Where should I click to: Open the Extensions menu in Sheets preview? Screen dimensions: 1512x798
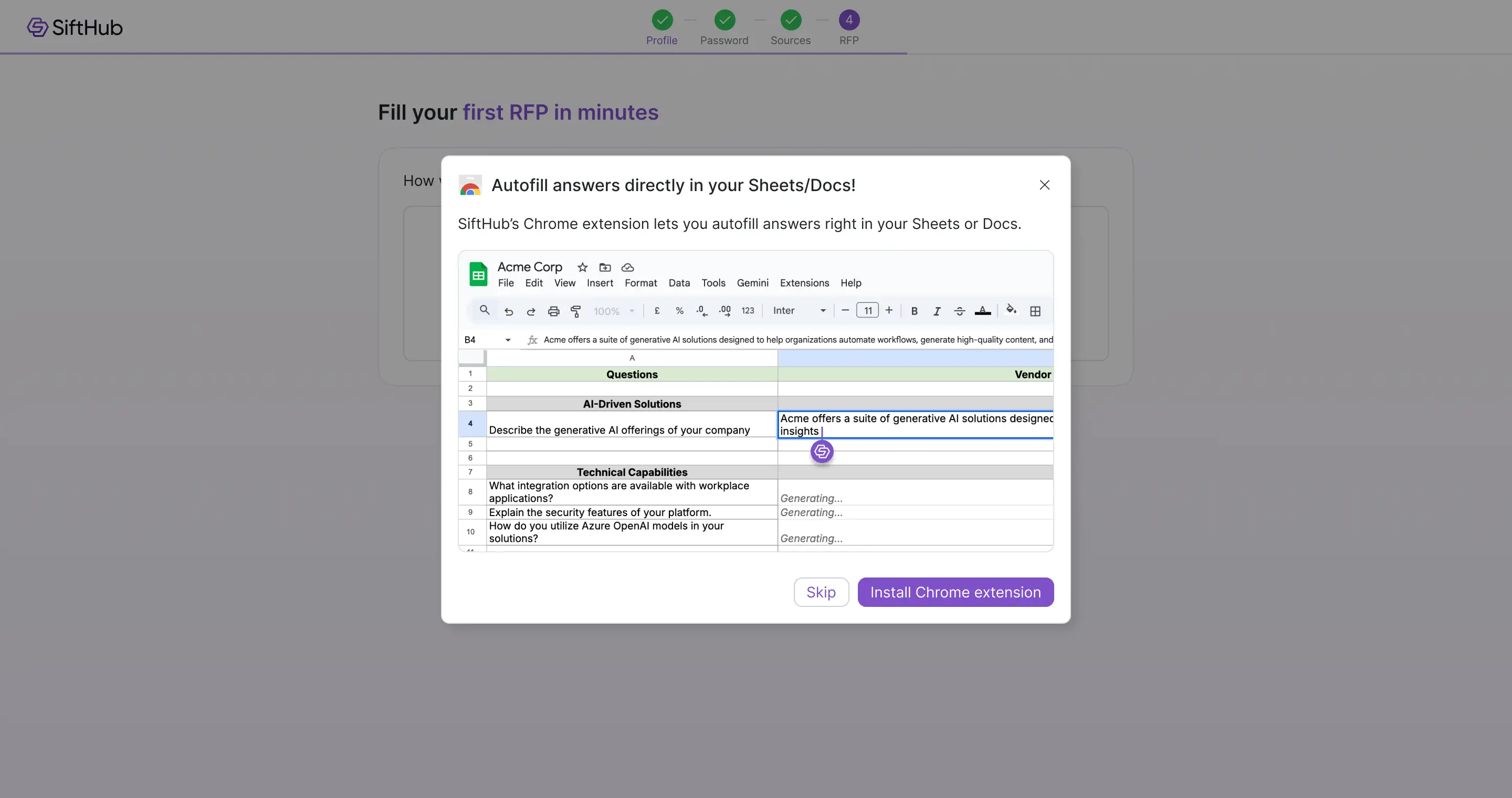tap(804, 283)
